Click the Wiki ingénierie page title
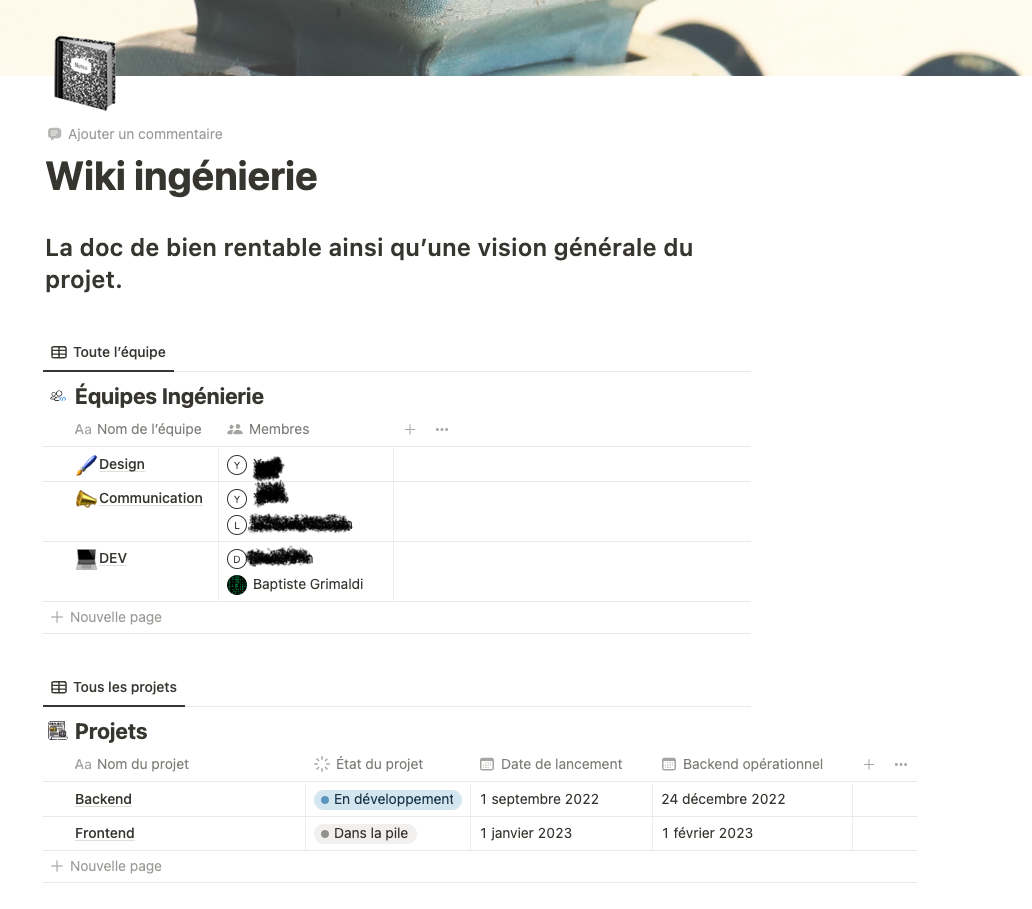1032x909 pixels. pyautogui.click(x=181, y=177)
